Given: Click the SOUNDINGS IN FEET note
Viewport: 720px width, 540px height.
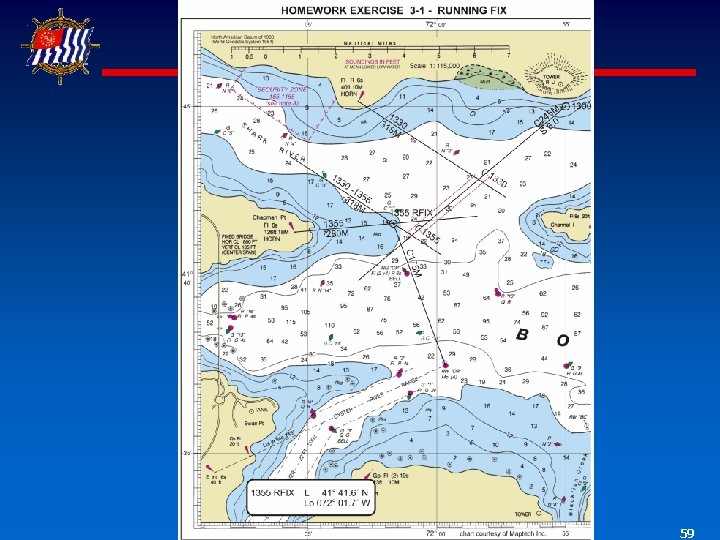Looking at the screenshot, I should 372,62.
